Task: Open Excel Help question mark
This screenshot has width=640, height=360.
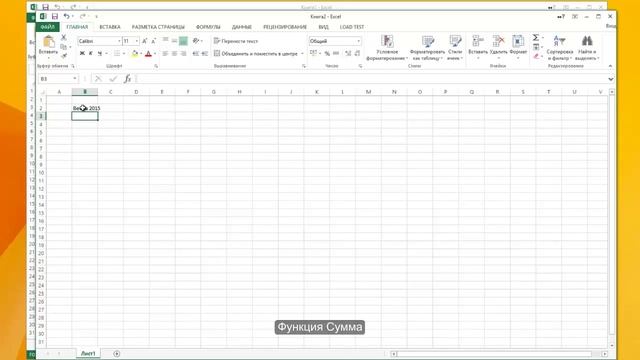Action: 562,17
